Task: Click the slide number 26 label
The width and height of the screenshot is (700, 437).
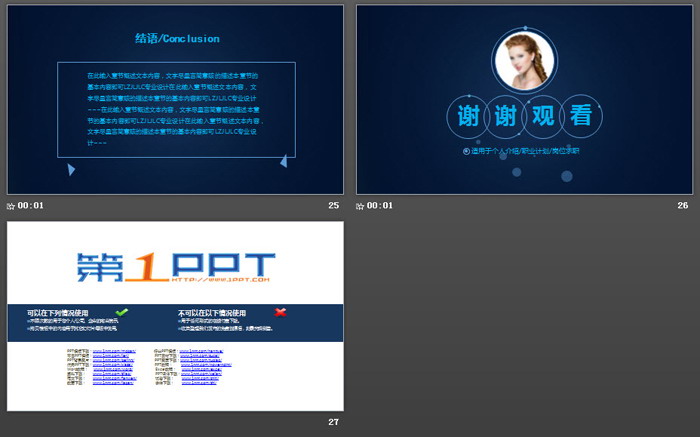Action: [x=683, y=205]
